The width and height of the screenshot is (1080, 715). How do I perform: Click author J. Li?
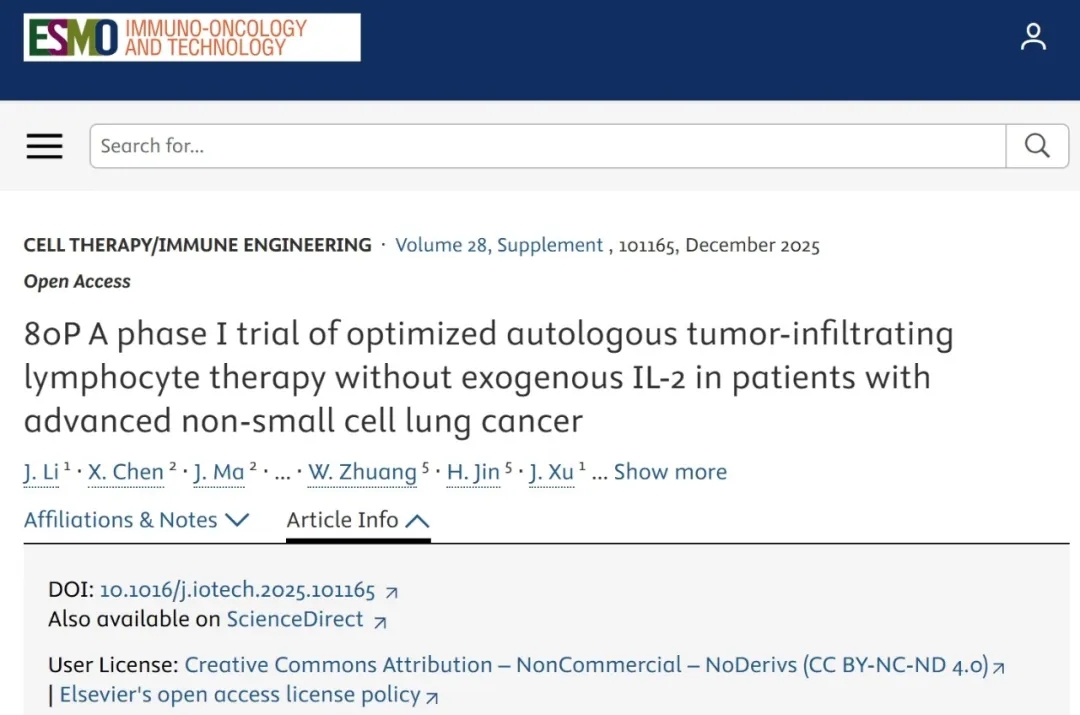coord(41,473)
